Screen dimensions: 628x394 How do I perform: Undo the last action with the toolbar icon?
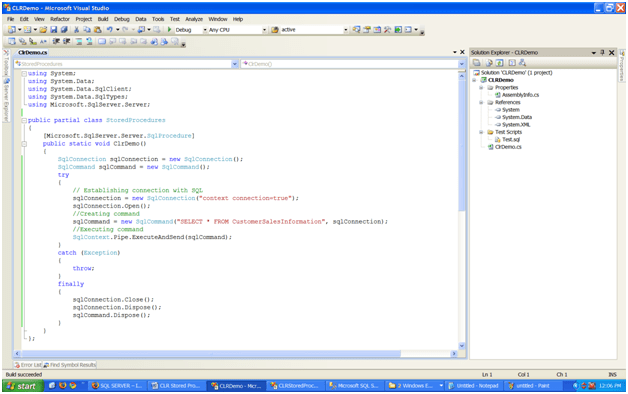point(110,30)
